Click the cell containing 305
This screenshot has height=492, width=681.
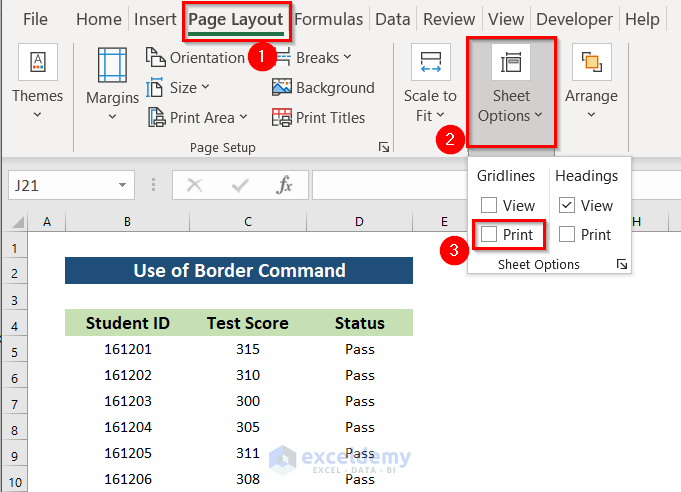[x=248, y=427]
